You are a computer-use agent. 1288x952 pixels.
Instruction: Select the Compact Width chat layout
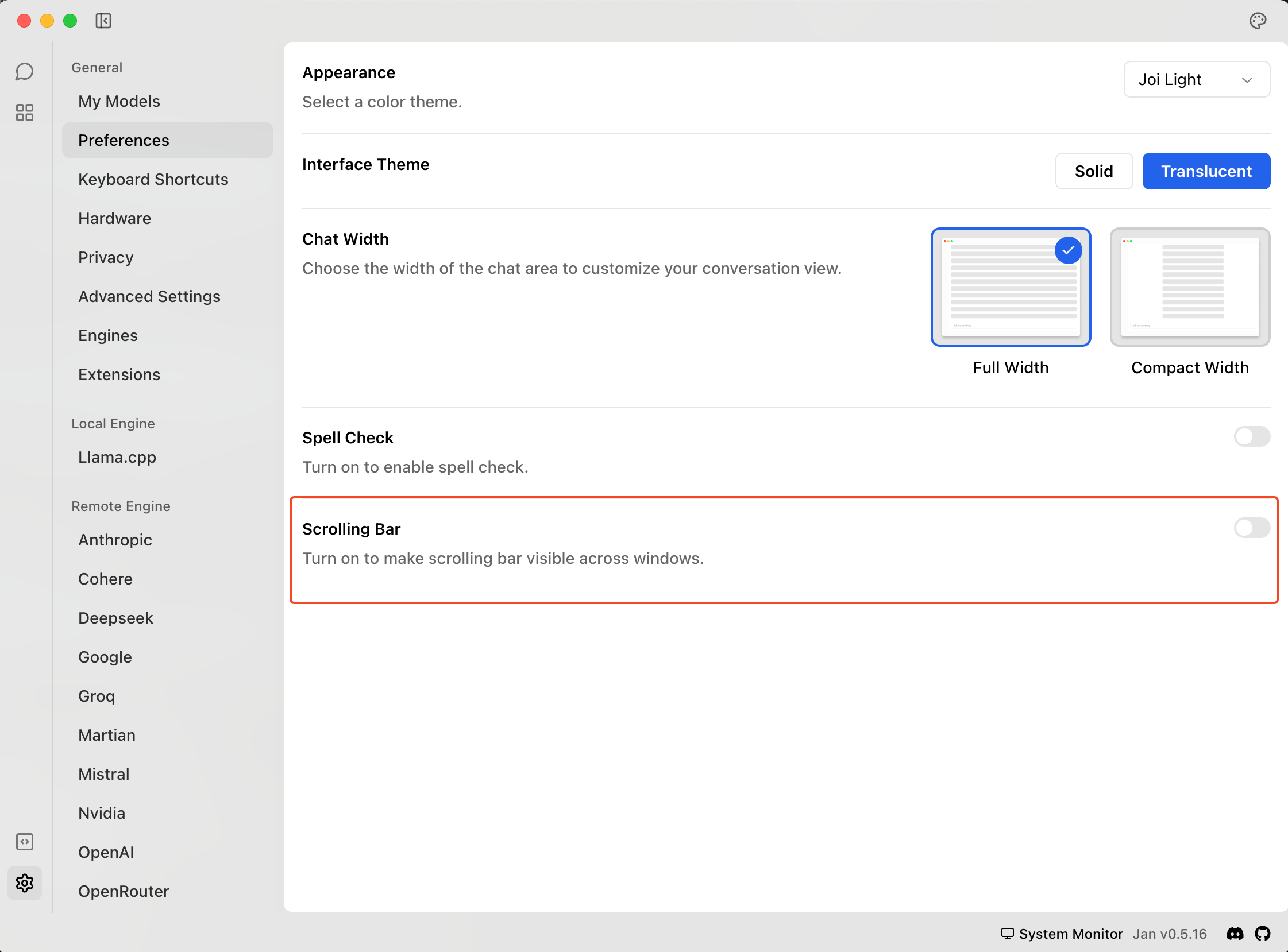click(x=1189, y=287)
